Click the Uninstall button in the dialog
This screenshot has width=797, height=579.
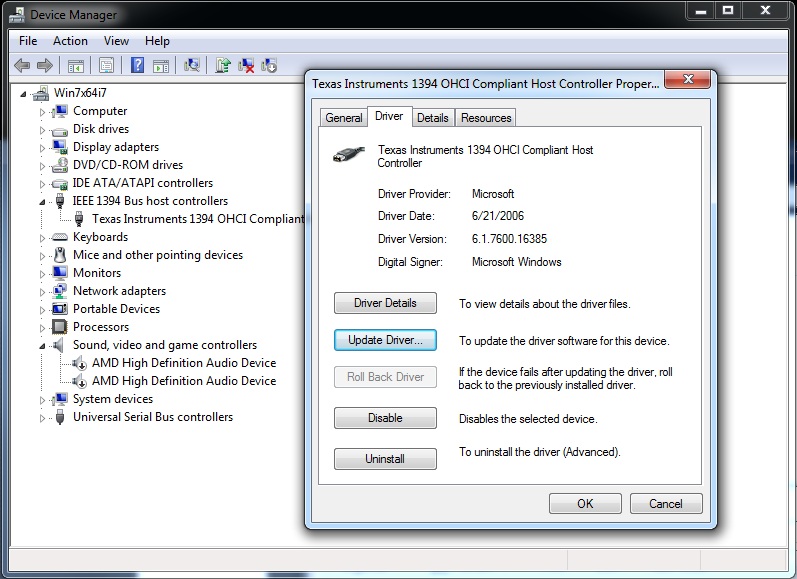pyautogui.click(x=385, y=459)
